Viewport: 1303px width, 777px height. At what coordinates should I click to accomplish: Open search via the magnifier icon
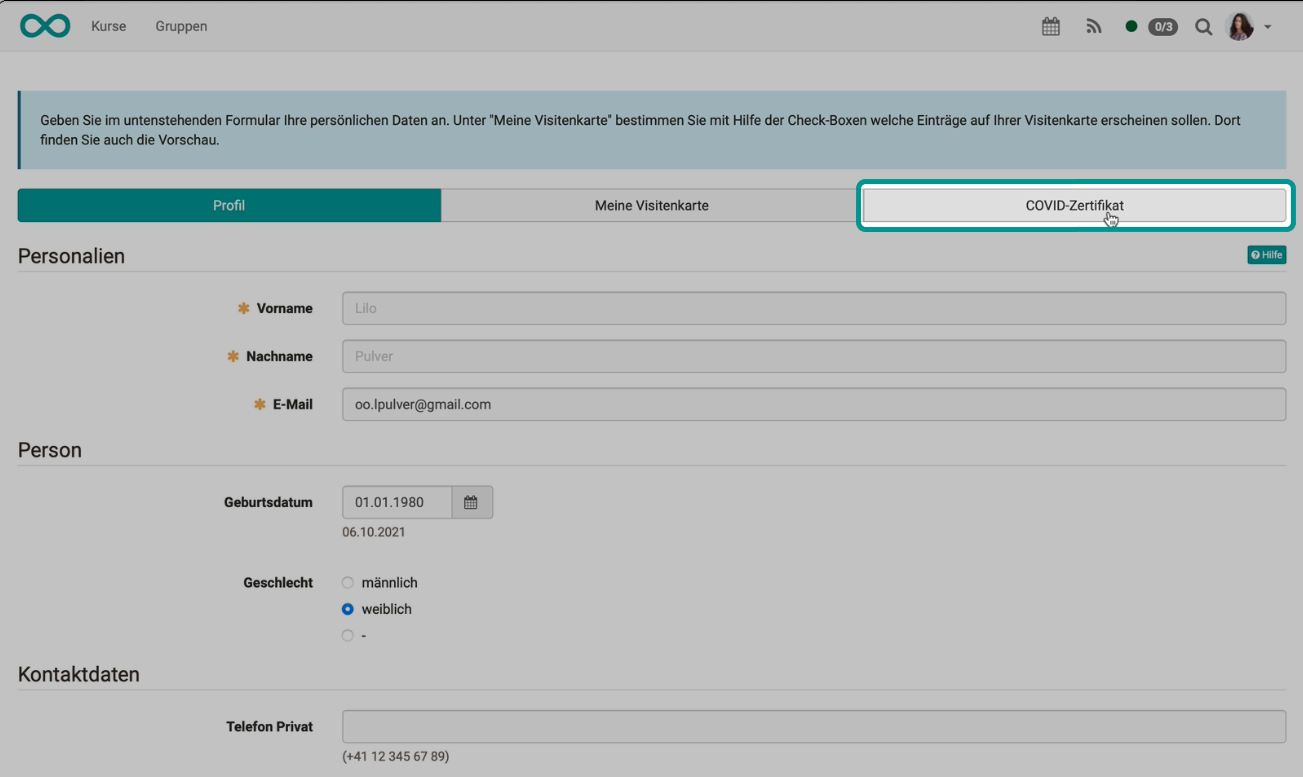point(1204,26)
